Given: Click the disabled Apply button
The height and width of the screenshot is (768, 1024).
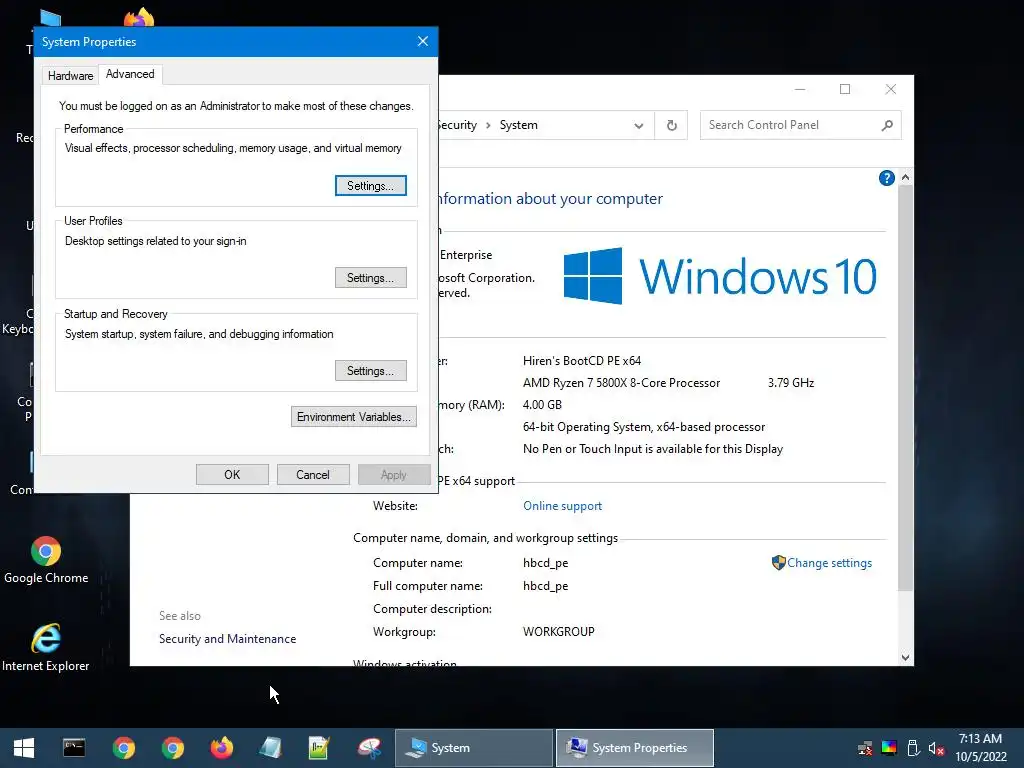Looking at the screenshot, I should pos(394,475).
